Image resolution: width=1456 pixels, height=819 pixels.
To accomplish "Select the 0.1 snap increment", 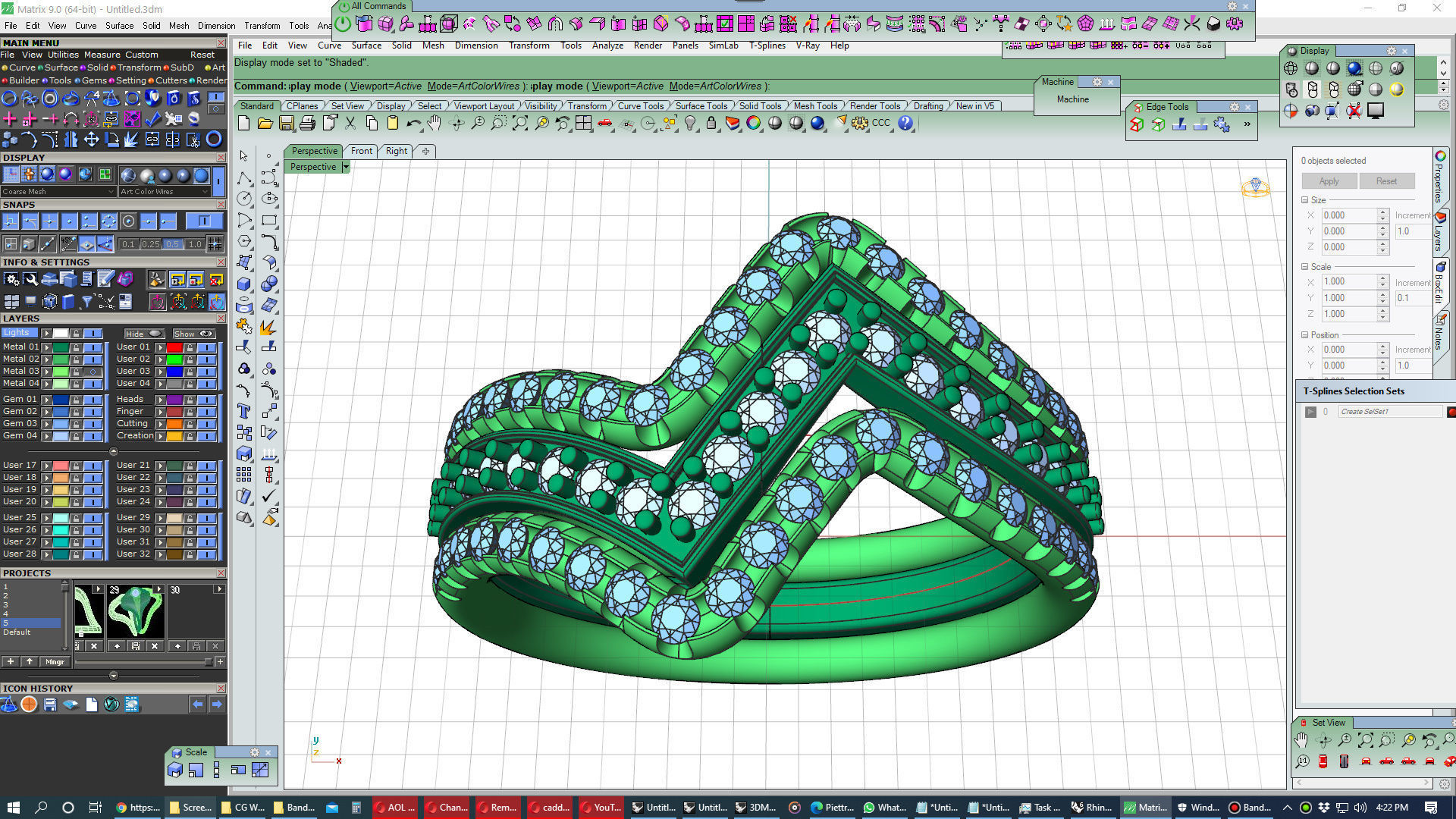I will [x=128, y=244].
